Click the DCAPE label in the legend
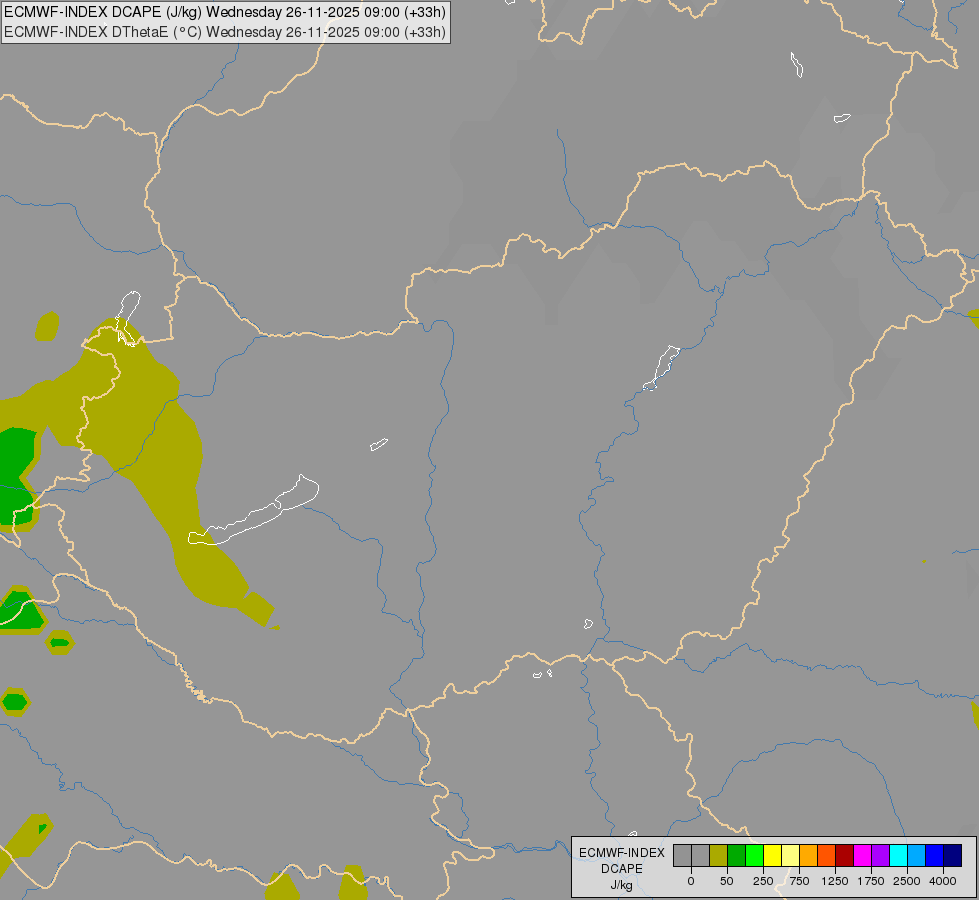Image resolution: width=979 pixels, height=900 pixels. (x=622, y=869)
